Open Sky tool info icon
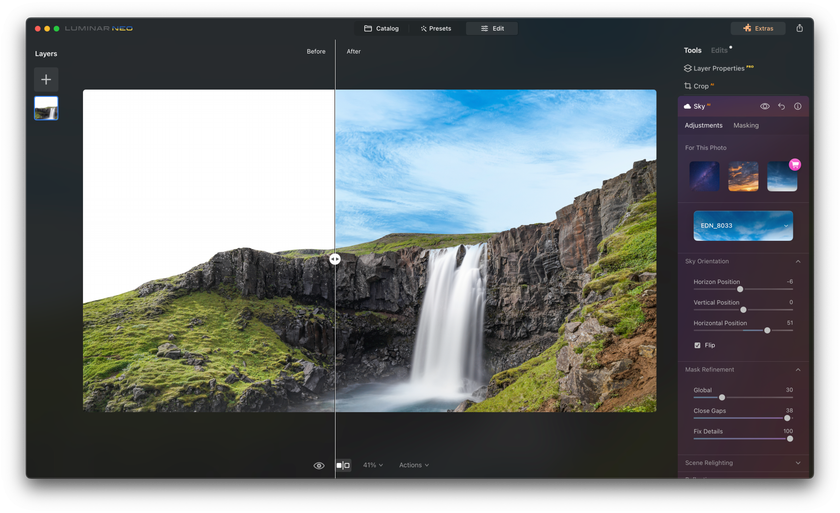Image resolution: width=840 pixels, height=513 pixels. coord(798,107)
